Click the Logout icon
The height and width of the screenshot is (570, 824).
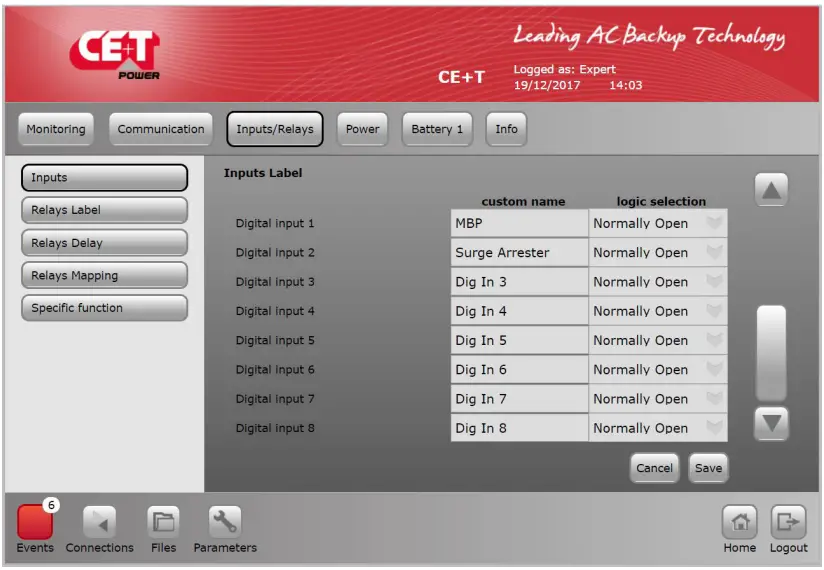coord(788,522)
